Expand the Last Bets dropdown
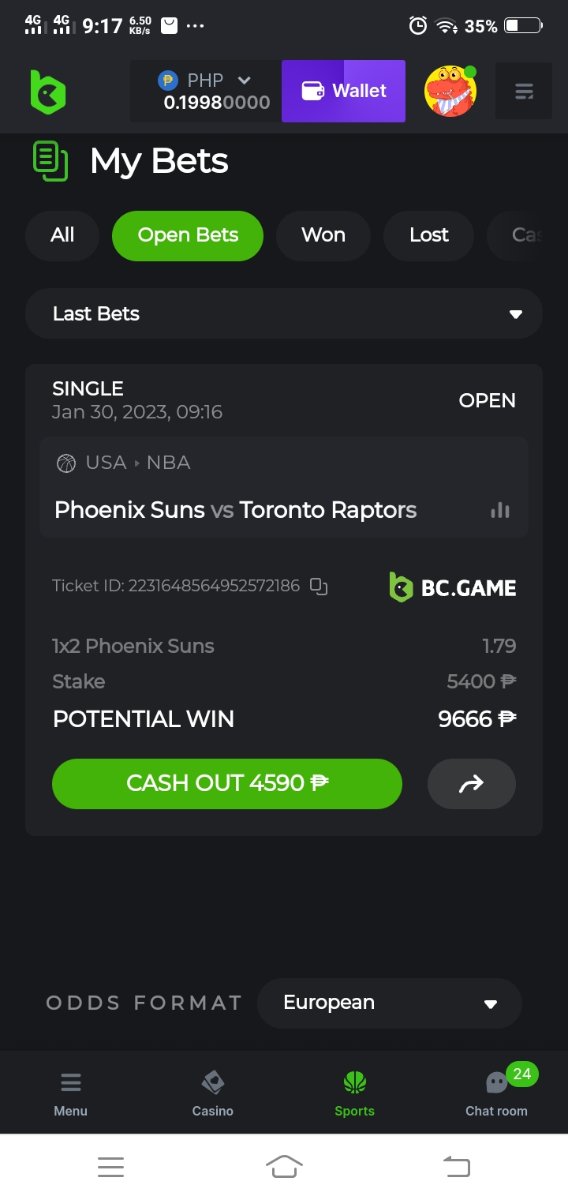 (284, 314)
